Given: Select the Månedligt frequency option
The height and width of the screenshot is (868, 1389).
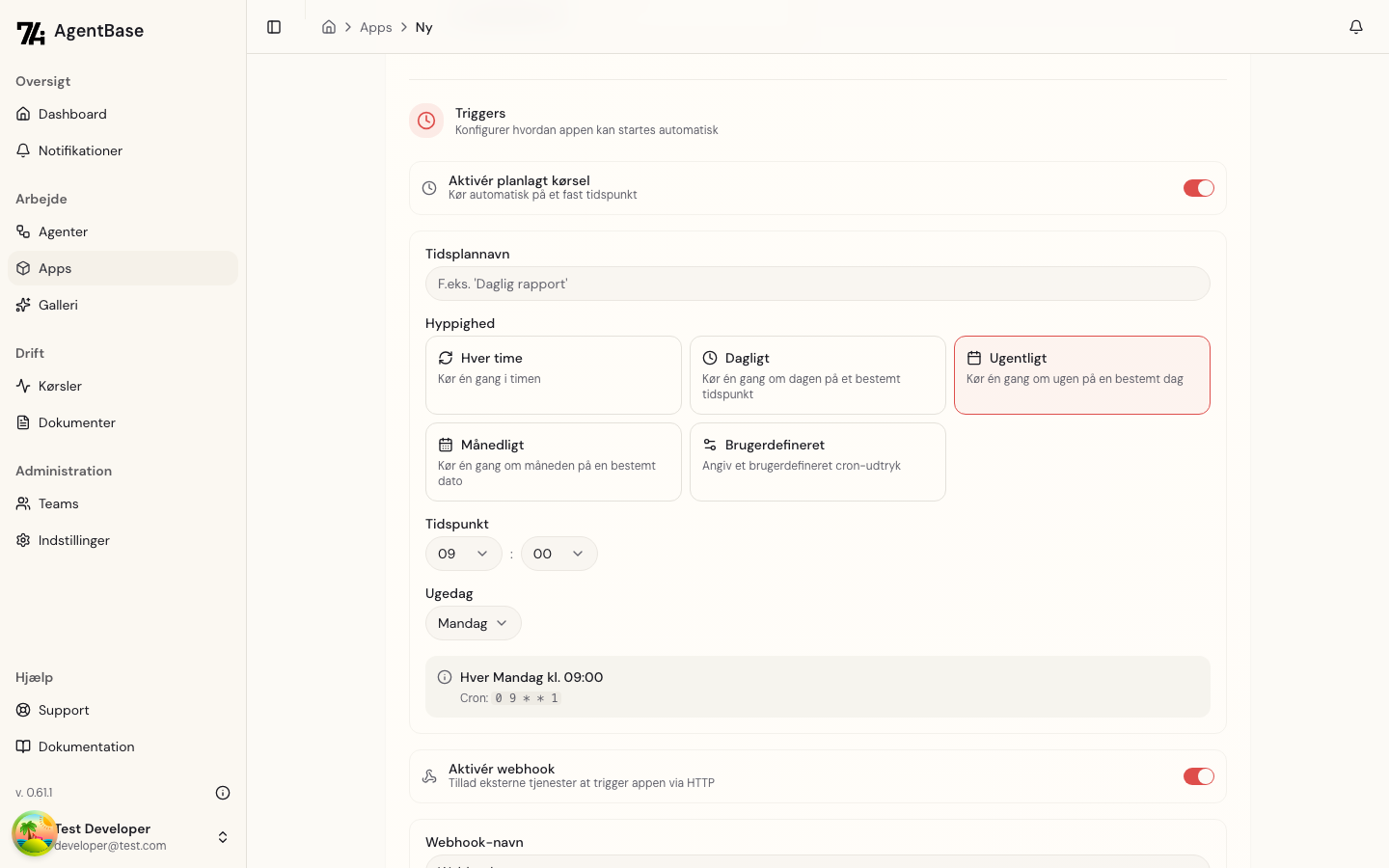Looking at the screenshot, I should pyautogui.click(x=554, y=462).
